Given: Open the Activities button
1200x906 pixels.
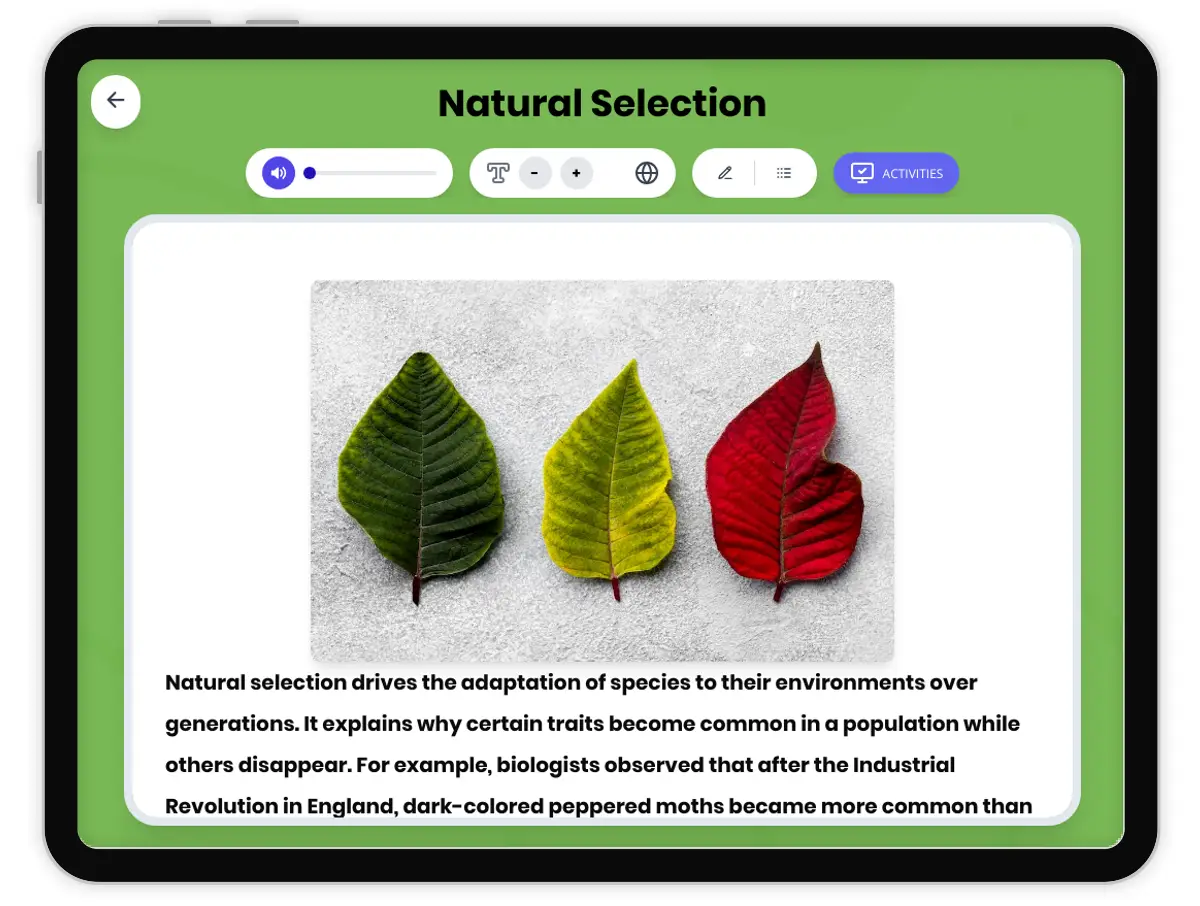Looking at the screenshot, I should (896, 173).
